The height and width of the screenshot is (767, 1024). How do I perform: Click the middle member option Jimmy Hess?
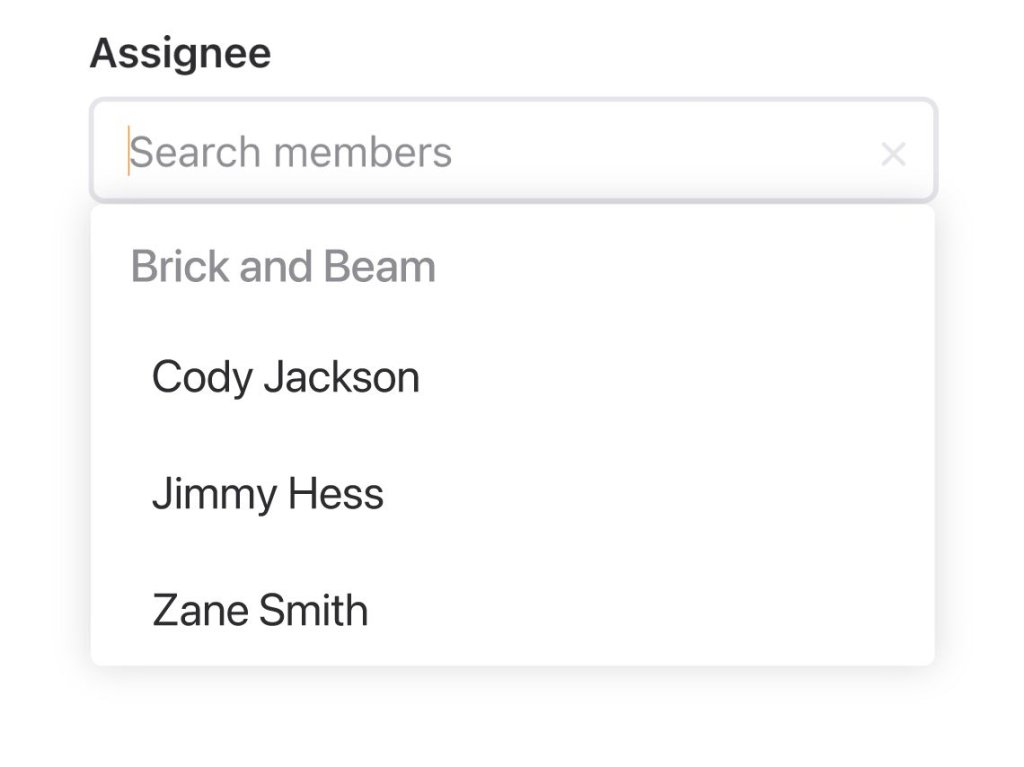268,494
